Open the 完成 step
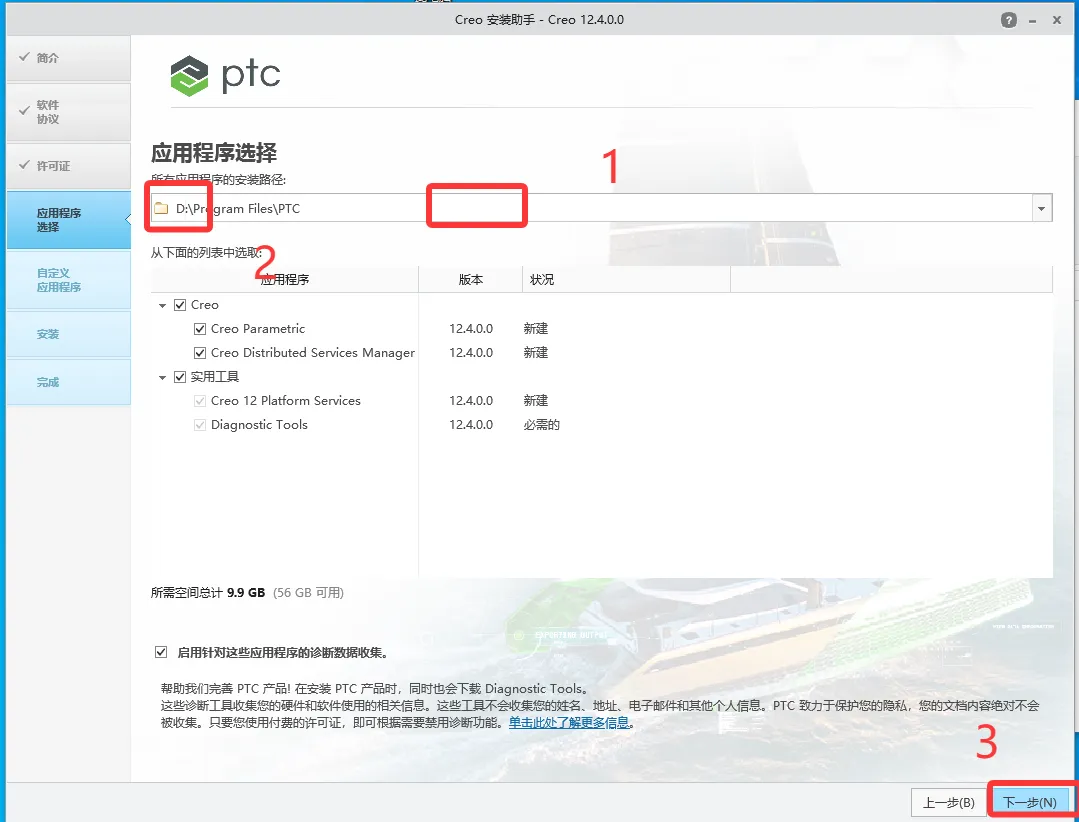This screenshot has height=822, width=1079. 69,382
